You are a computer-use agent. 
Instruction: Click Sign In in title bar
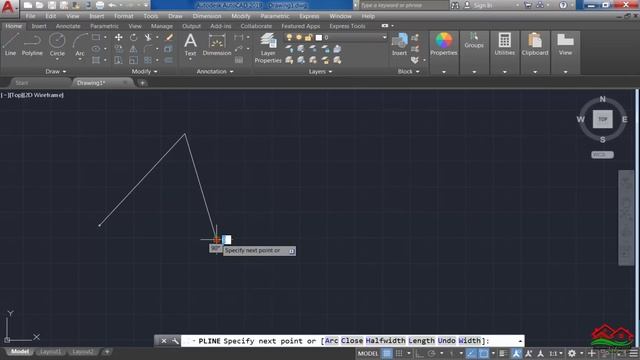coord(482,5)
